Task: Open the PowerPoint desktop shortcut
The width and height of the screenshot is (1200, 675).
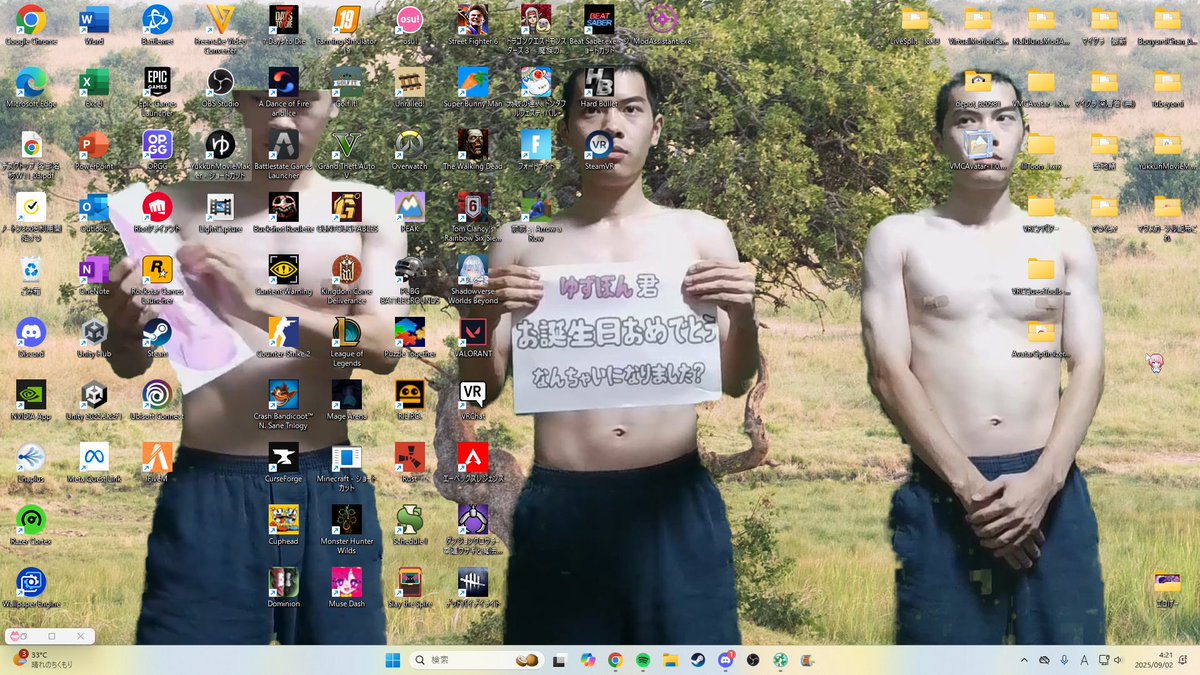Action: click(94, 150)
